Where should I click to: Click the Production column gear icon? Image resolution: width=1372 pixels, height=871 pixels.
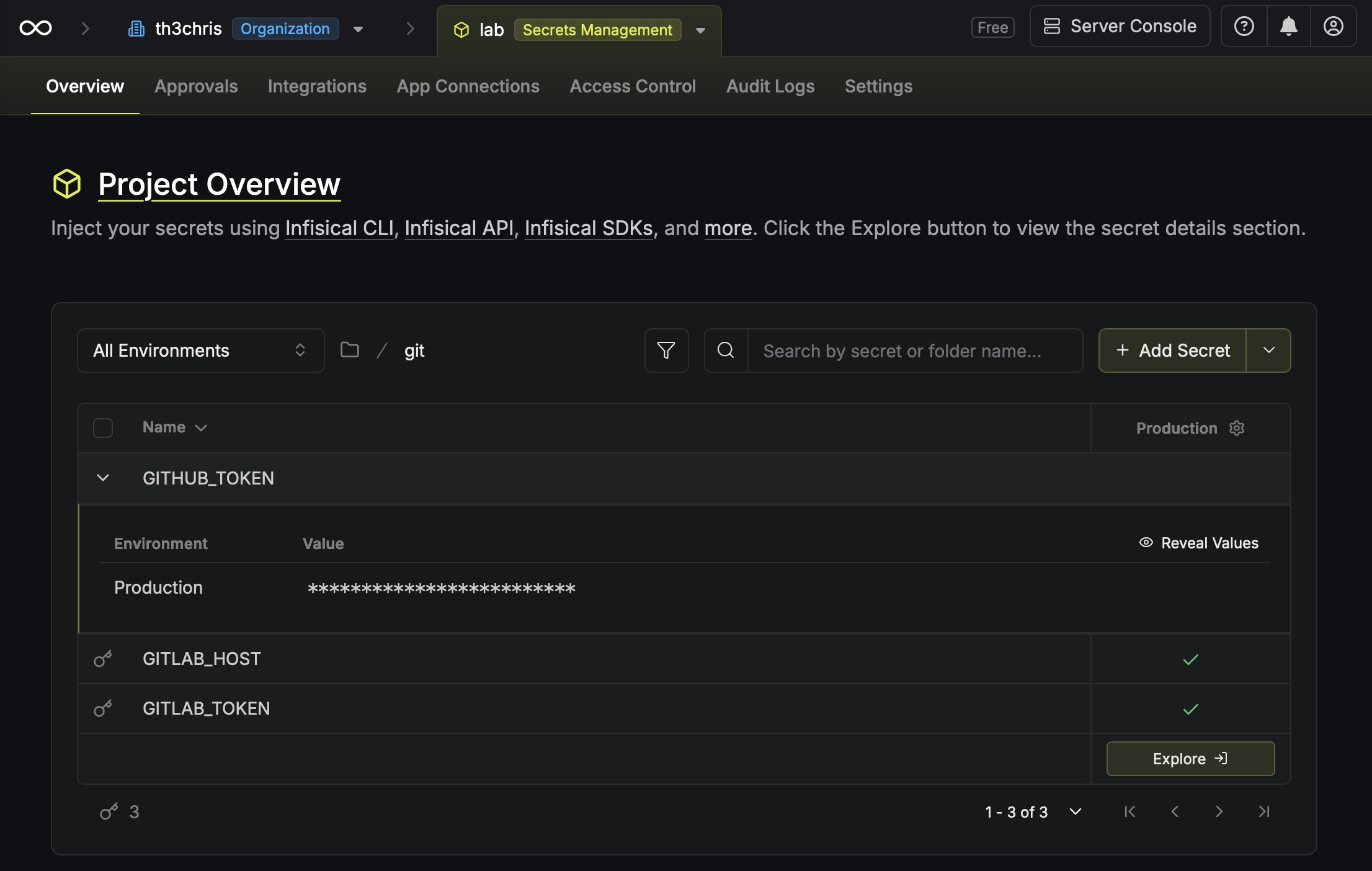click(1237, 428)
